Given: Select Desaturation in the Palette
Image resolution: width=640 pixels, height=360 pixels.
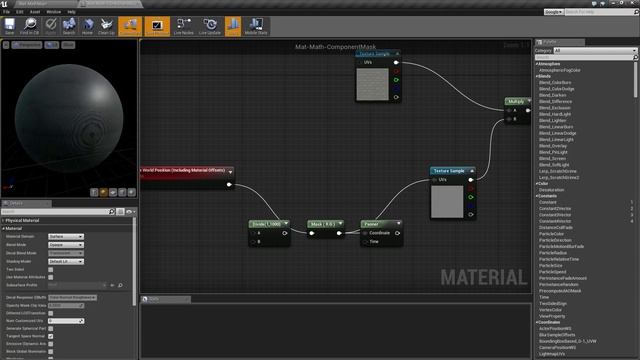Looking at the screenshot, I should pyautogui.click(x=551, y=190).
